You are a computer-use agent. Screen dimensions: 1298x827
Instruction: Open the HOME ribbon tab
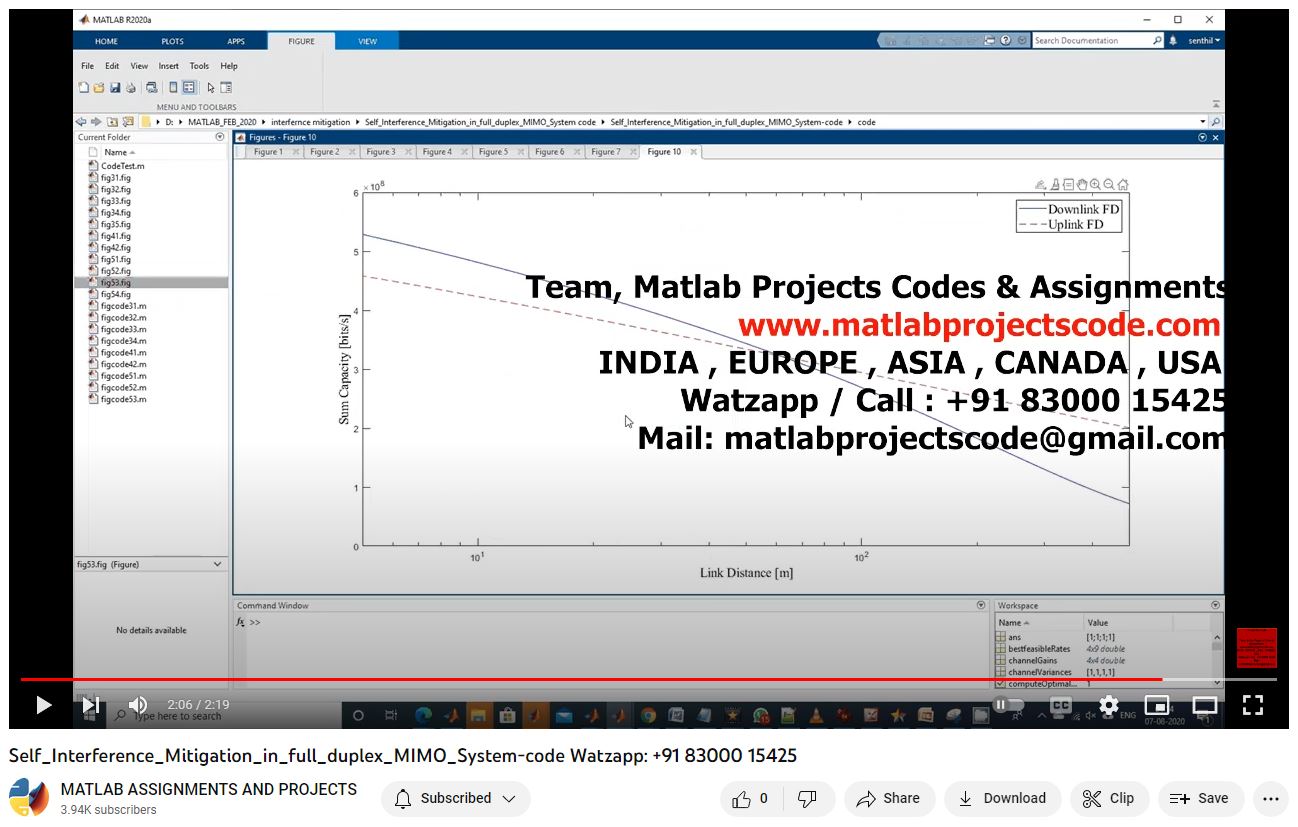[106, 41]
